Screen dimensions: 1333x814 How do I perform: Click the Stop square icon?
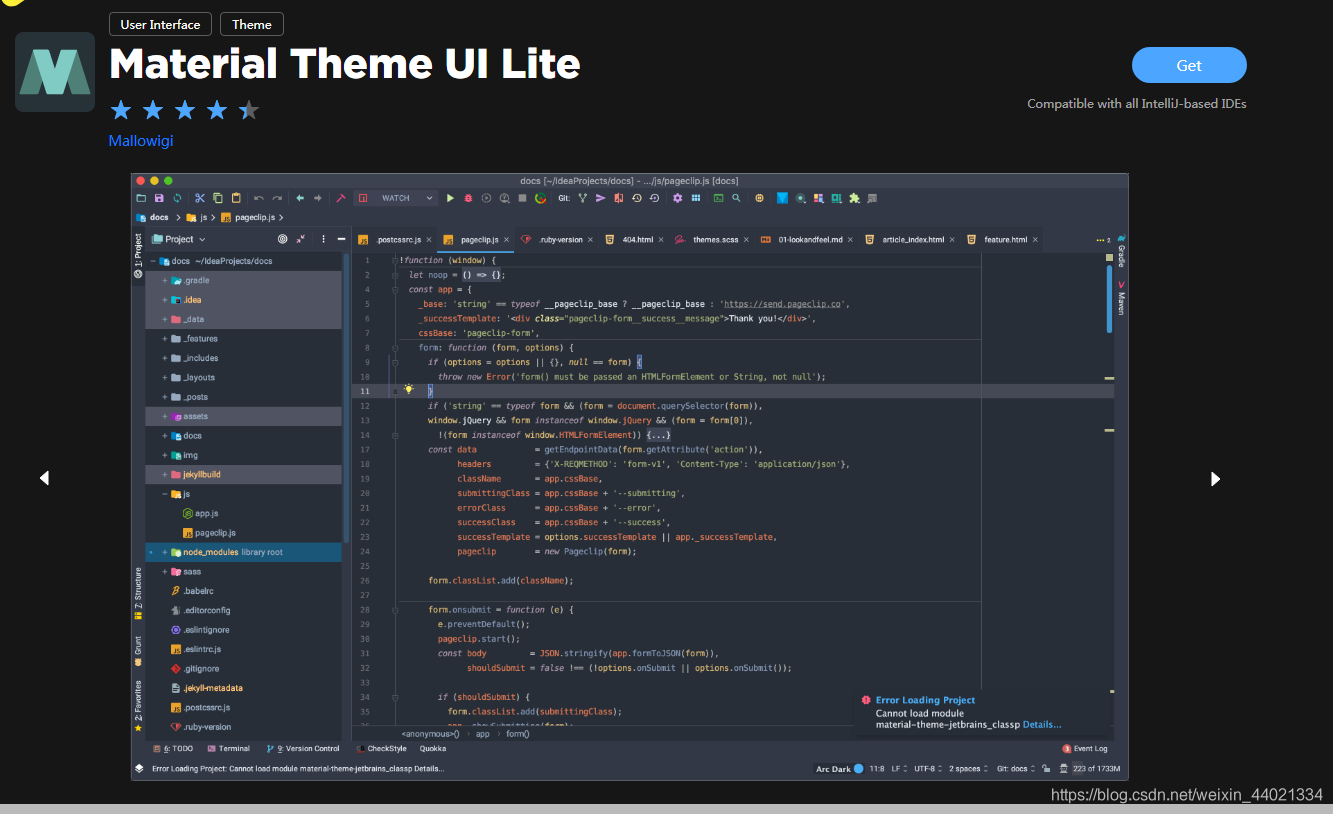point(522,198)
